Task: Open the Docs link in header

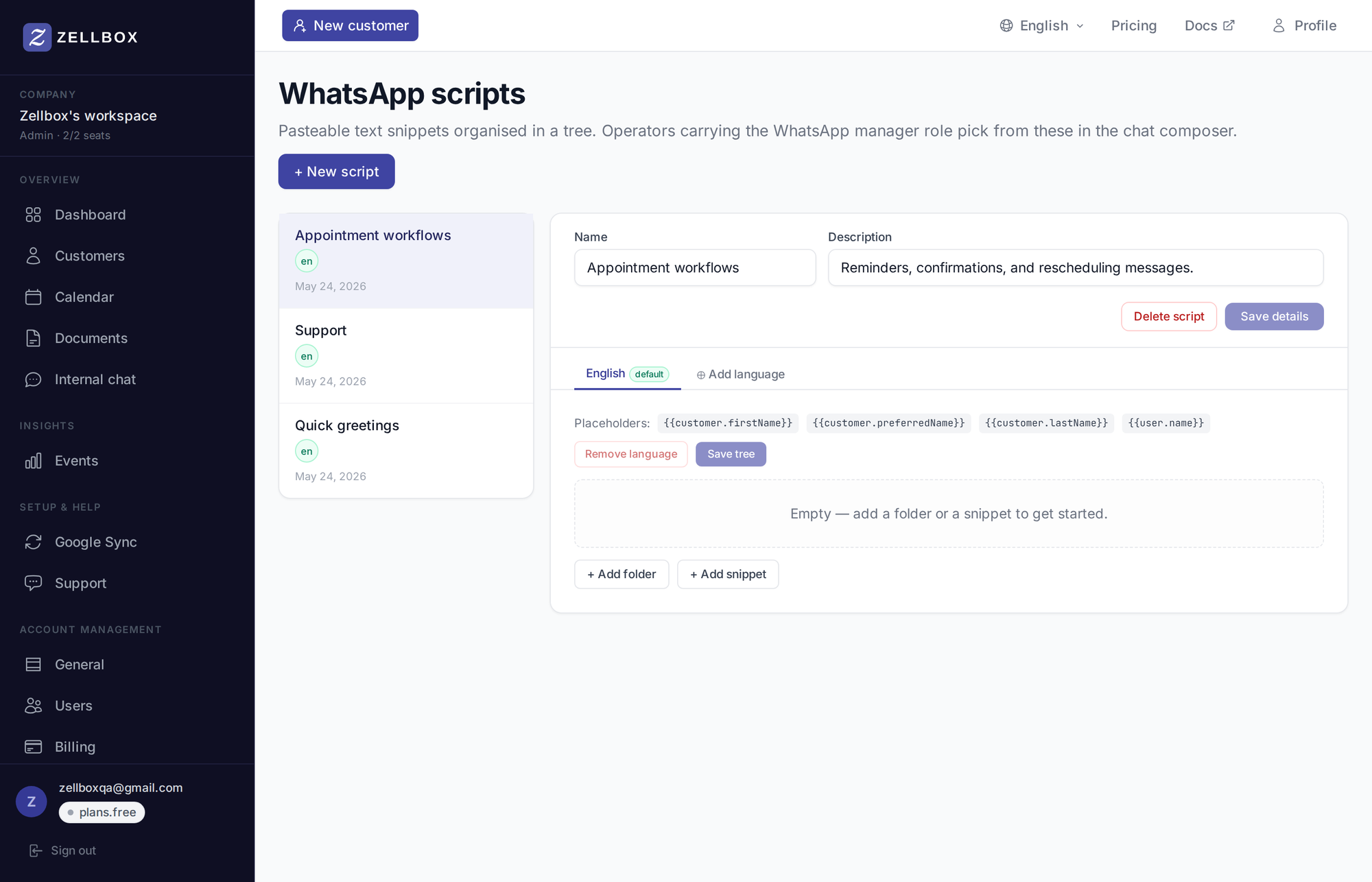Action: click(x=1209, y=25)
